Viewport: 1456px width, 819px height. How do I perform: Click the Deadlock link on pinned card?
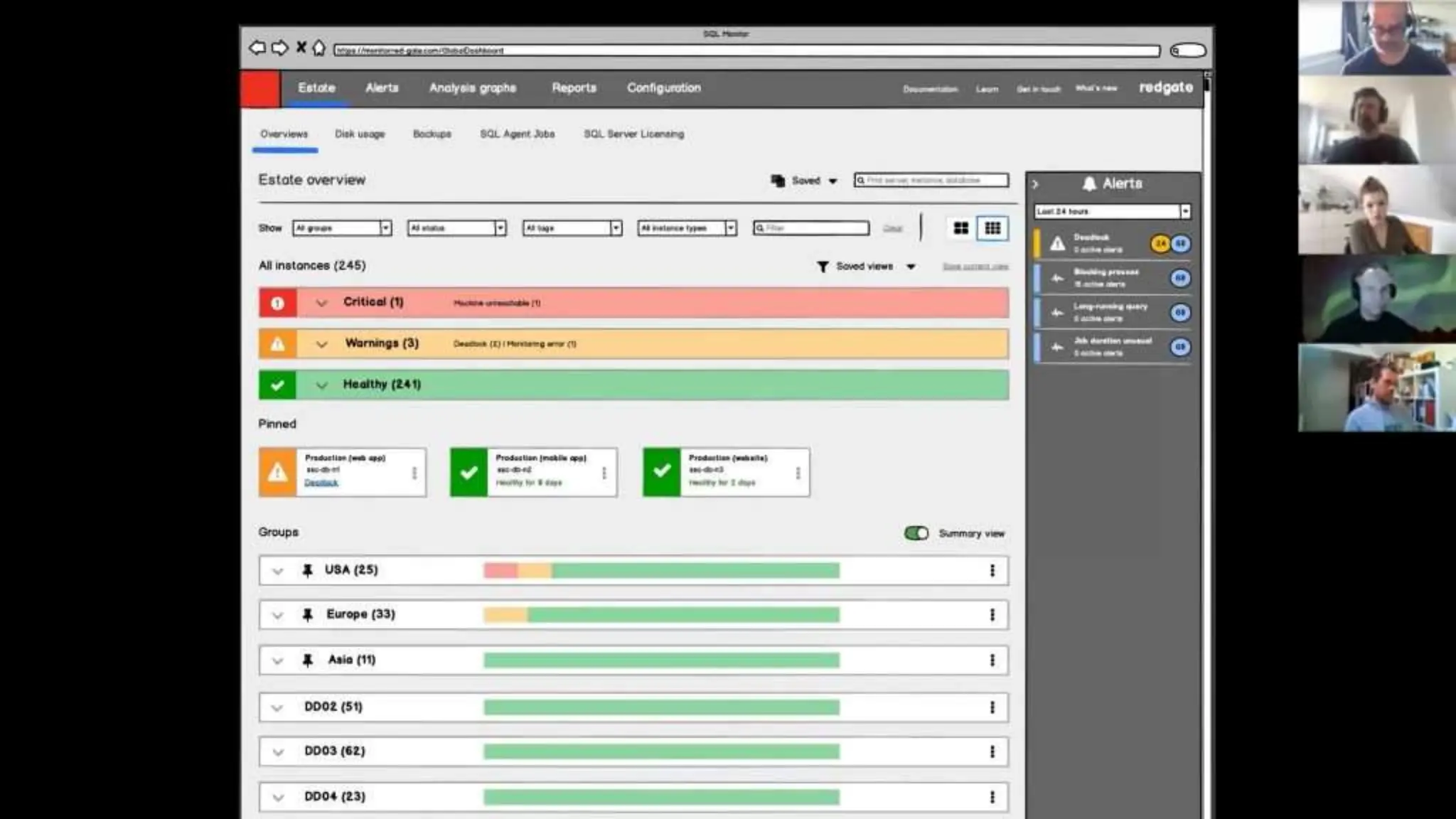[321, 483]
